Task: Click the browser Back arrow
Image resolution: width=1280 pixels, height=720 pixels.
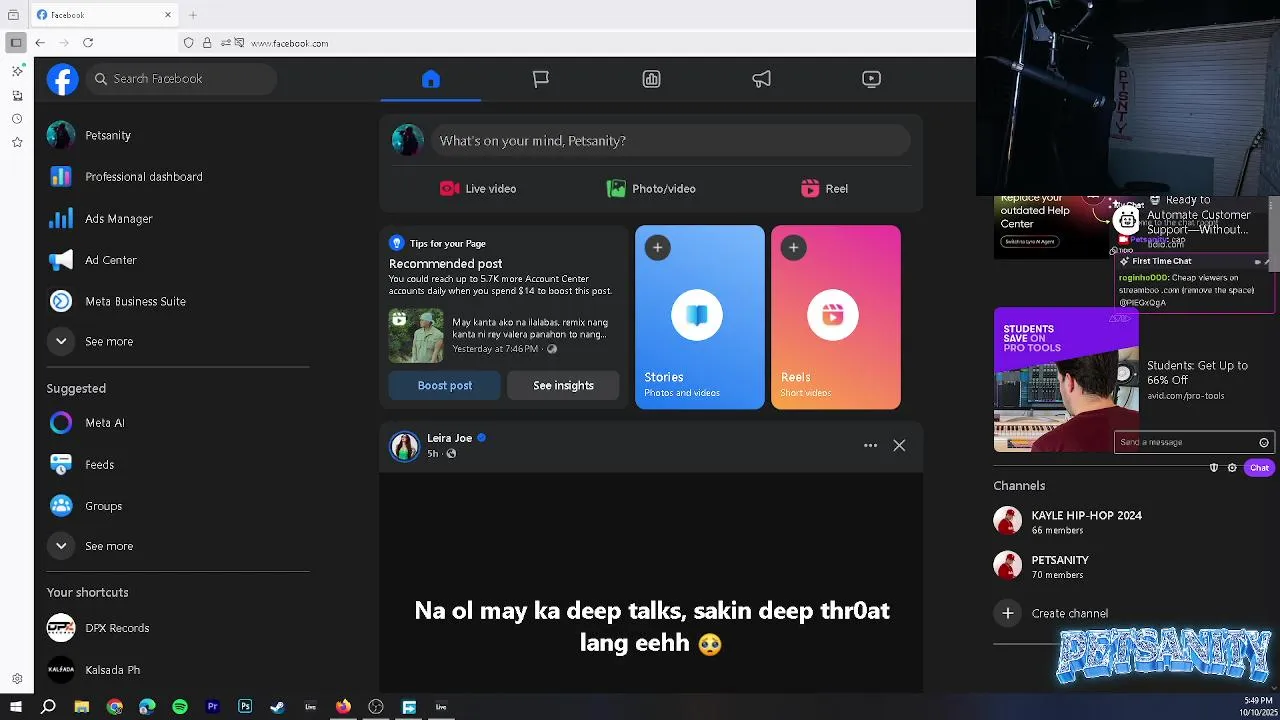Action: coord(40,43)
